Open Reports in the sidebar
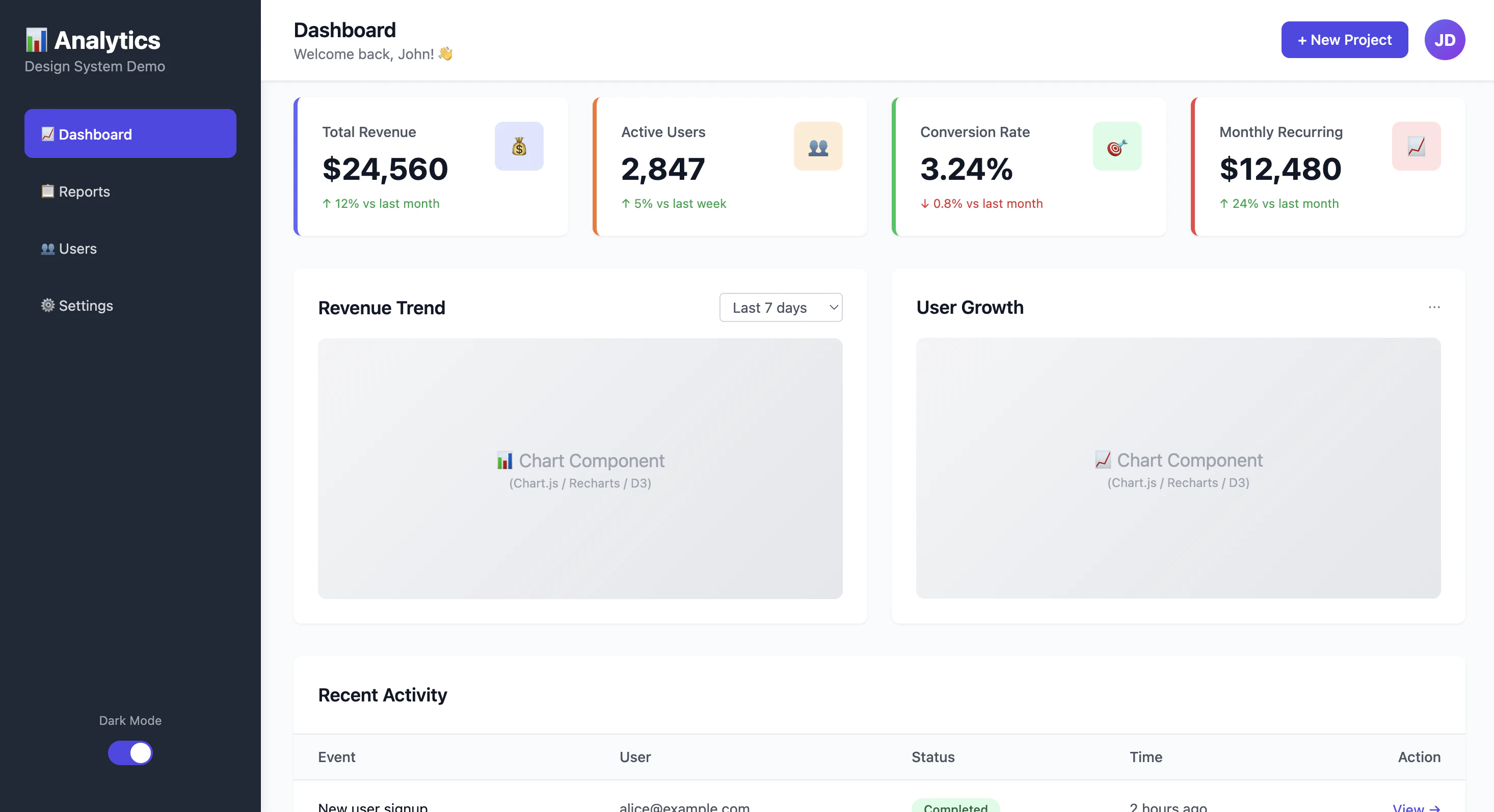This screenshot has height=812, width=1494. (130, 192)
